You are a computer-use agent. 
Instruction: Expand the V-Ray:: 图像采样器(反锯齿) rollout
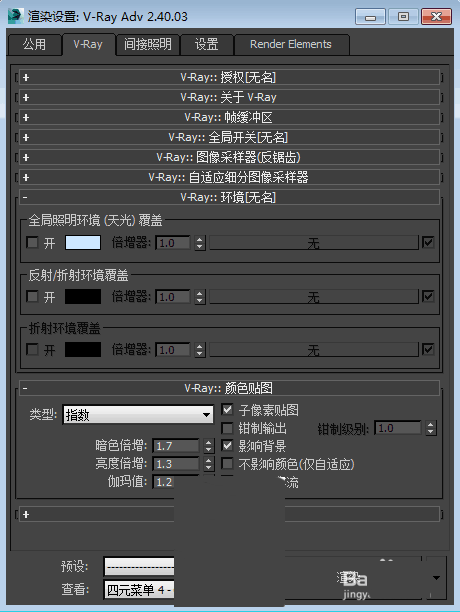[x=229, y=157]
